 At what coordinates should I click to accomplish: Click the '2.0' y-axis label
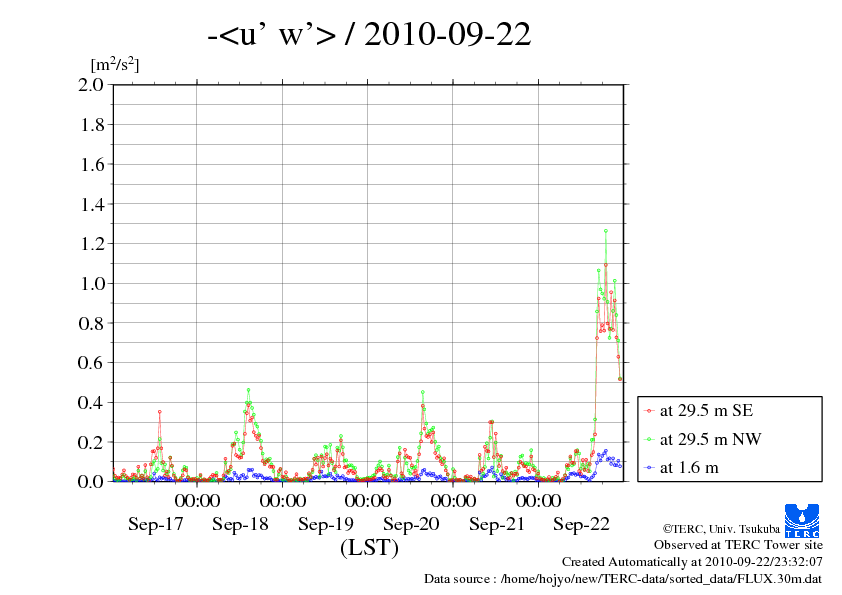click(x=91, y=84)
